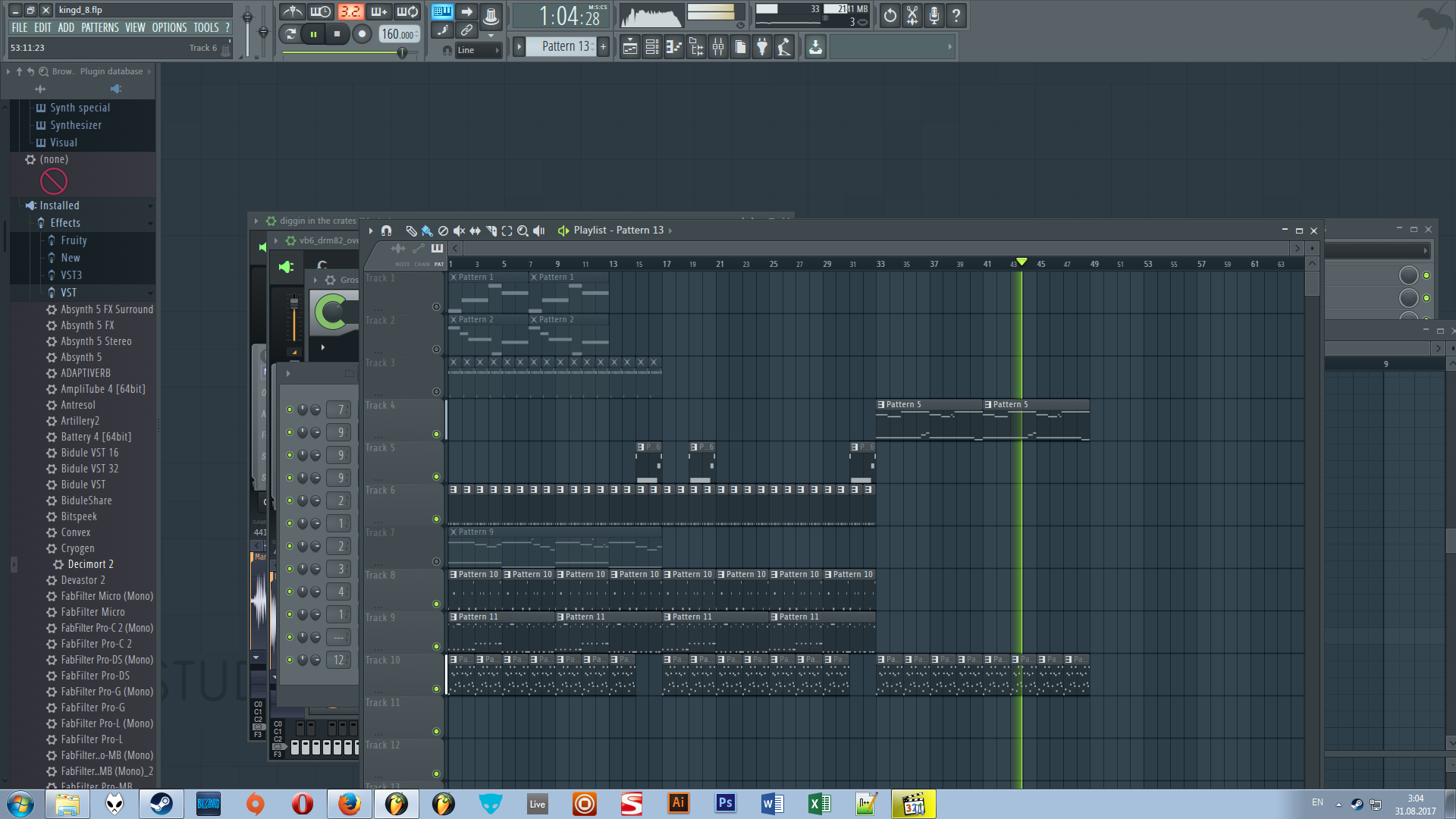Screen dimensions: 1456x819
Task: Open the Line snap dropdown
Action: [x=478, y=50]
